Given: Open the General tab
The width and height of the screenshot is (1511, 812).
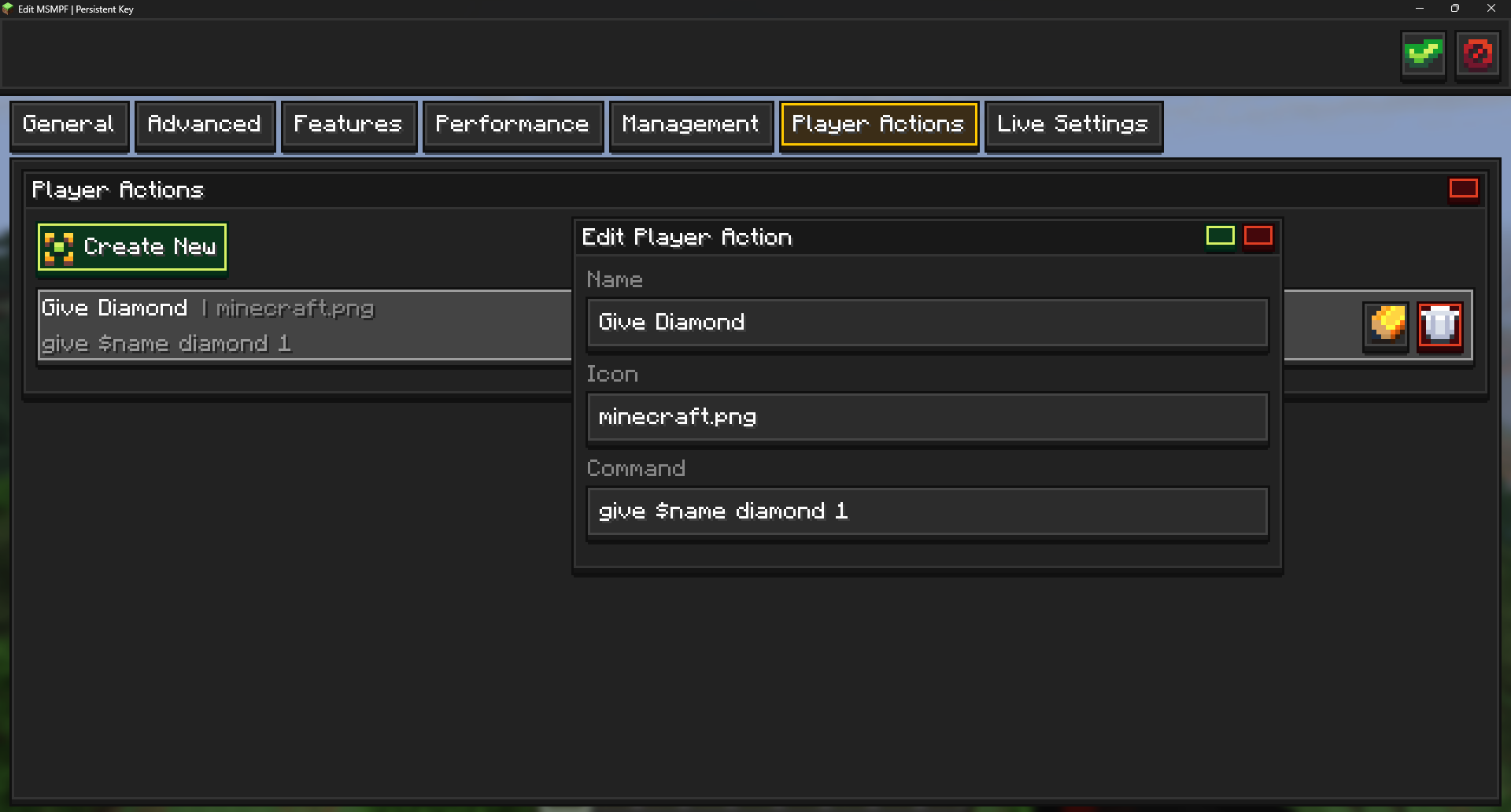Looking at the screenshot, I should pos(69,124).
